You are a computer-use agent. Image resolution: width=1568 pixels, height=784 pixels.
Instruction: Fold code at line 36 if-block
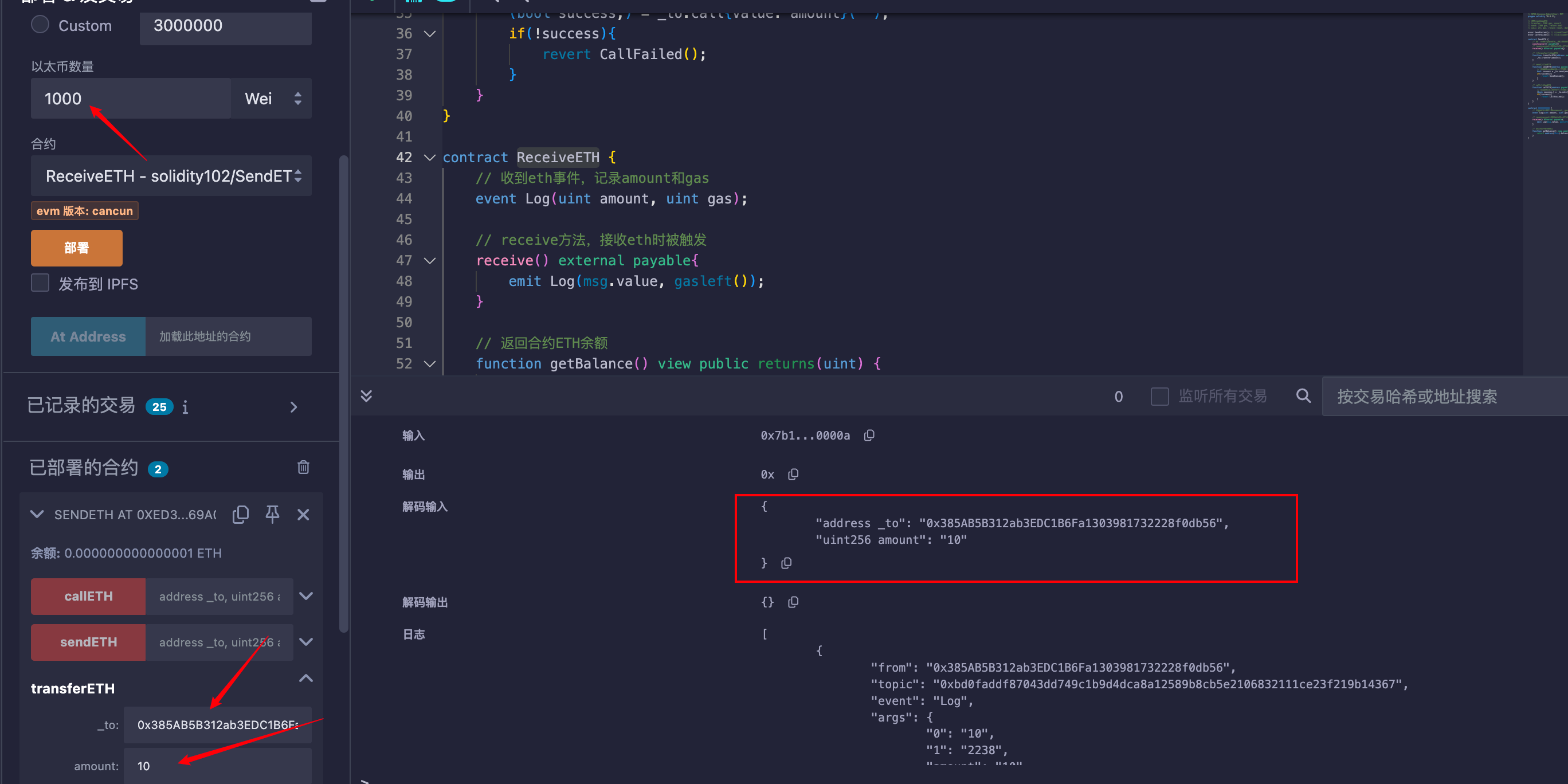tap(430, 33)
